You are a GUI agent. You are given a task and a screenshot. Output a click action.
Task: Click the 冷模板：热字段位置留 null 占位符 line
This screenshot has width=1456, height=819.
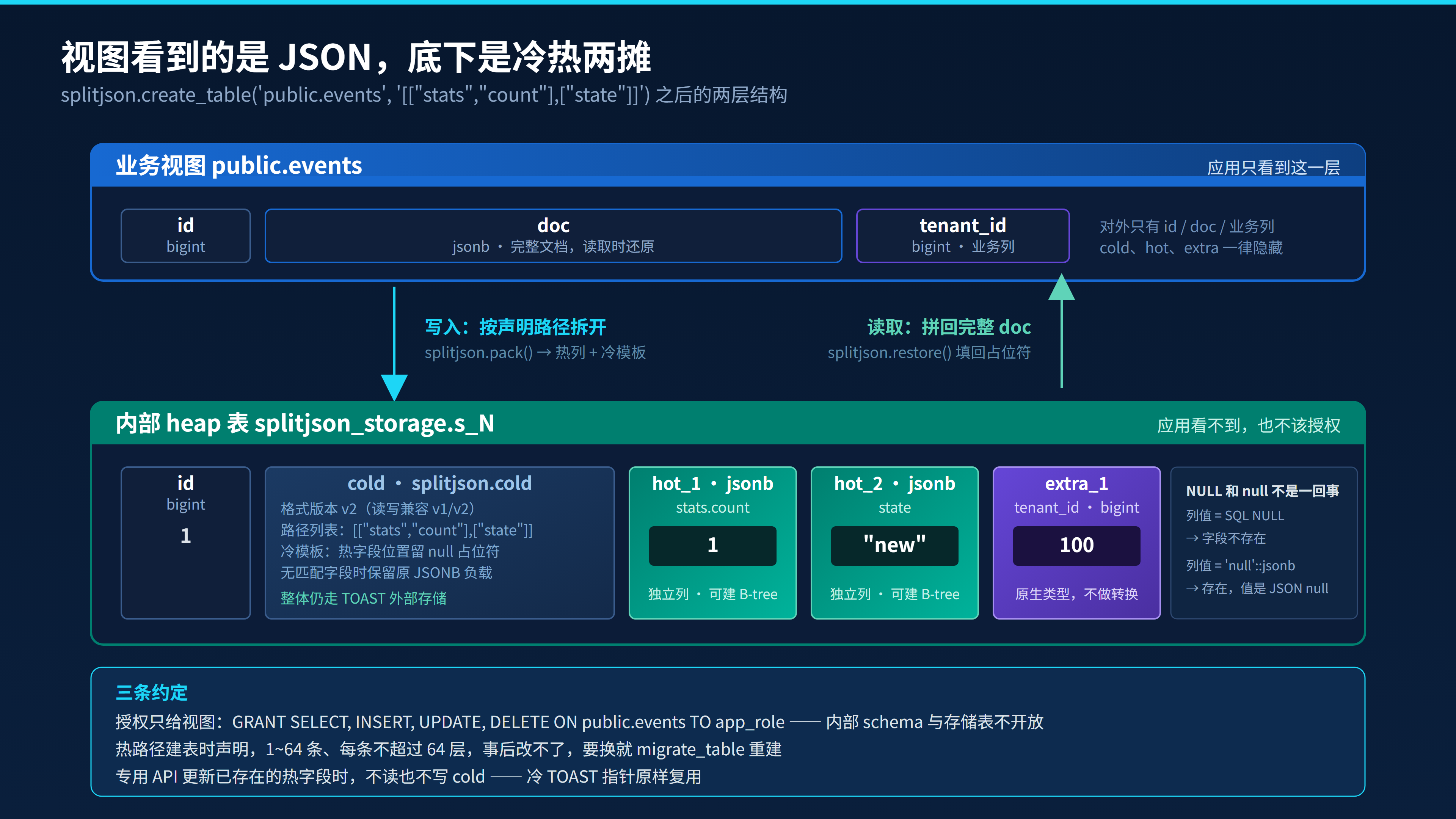[x=390, y=552]
